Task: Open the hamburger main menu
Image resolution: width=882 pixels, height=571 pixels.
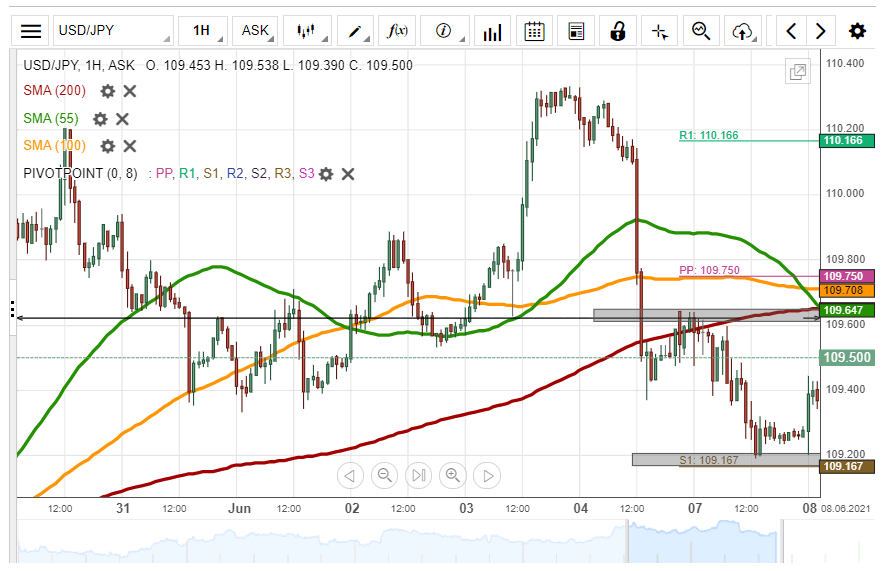Action: [31, 31]
